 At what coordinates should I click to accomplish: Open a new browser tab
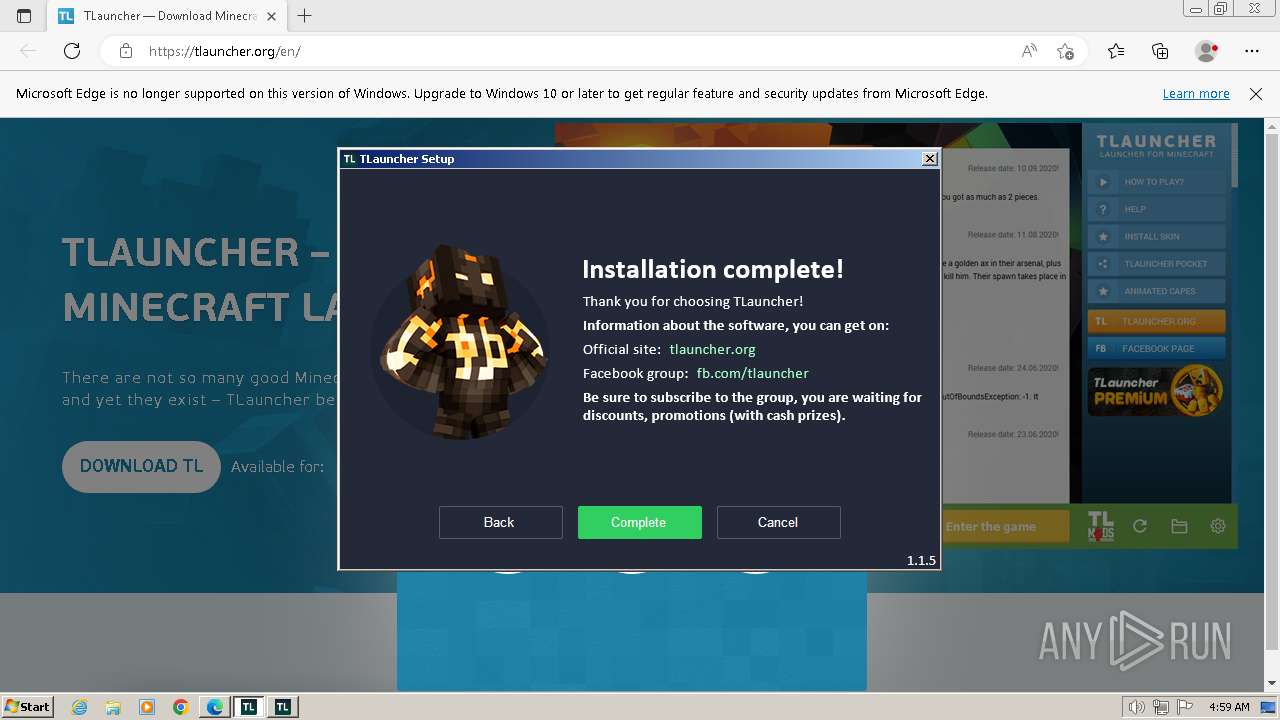(304, 16)
